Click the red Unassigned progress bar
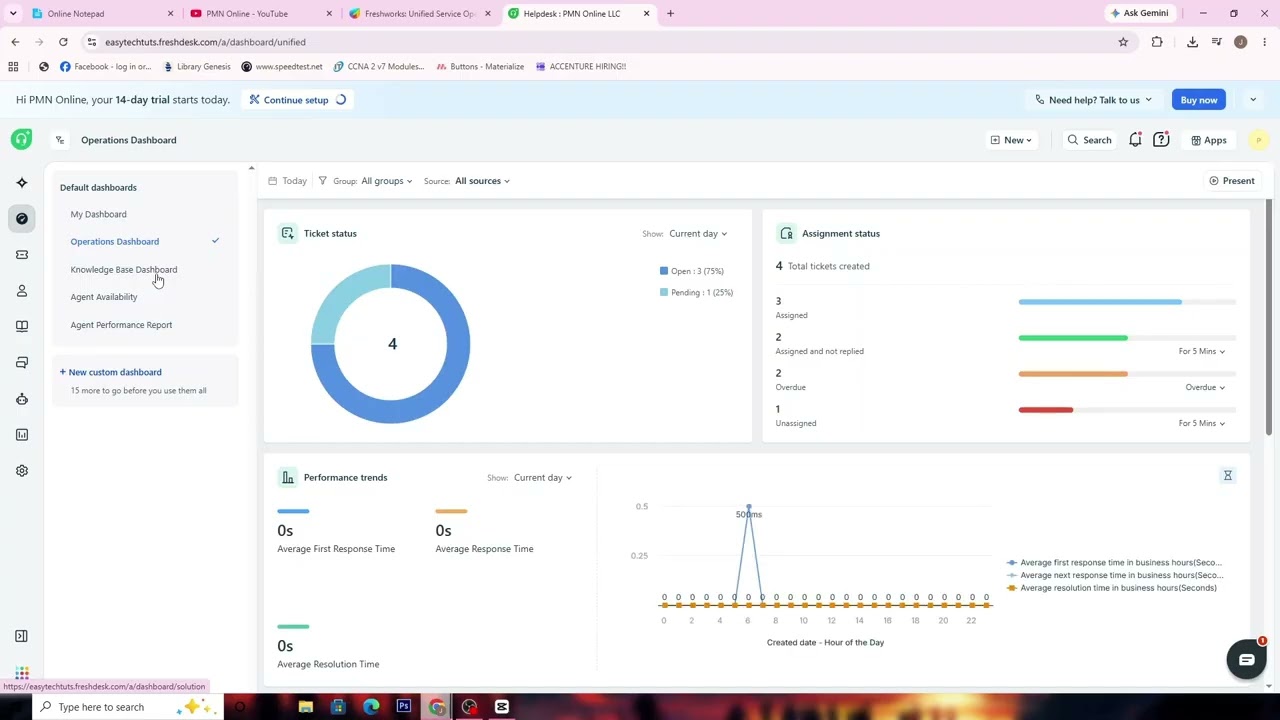 coord(1046,410)
